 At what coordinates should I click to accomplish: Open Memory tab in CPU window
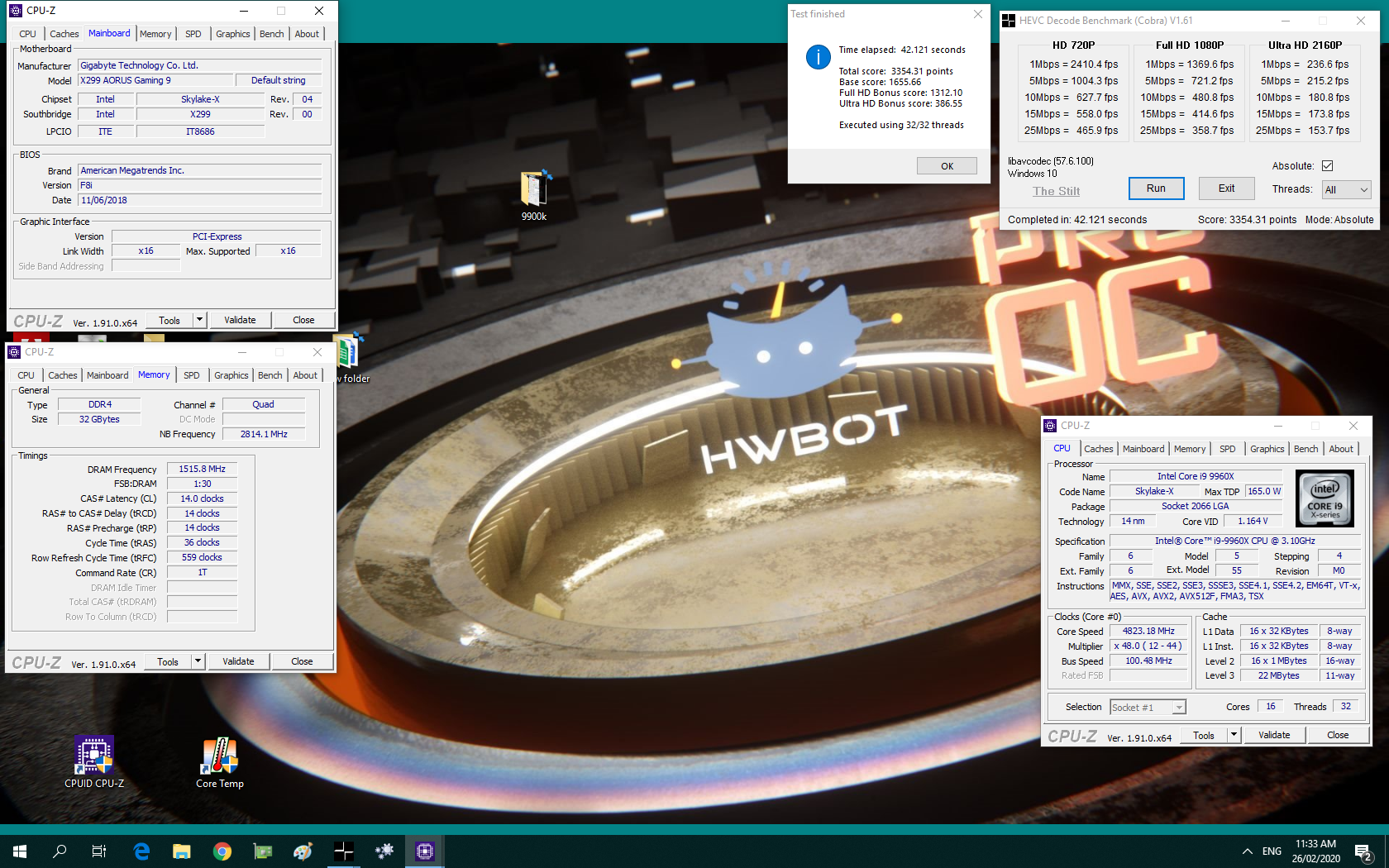tap(1190, 449)
